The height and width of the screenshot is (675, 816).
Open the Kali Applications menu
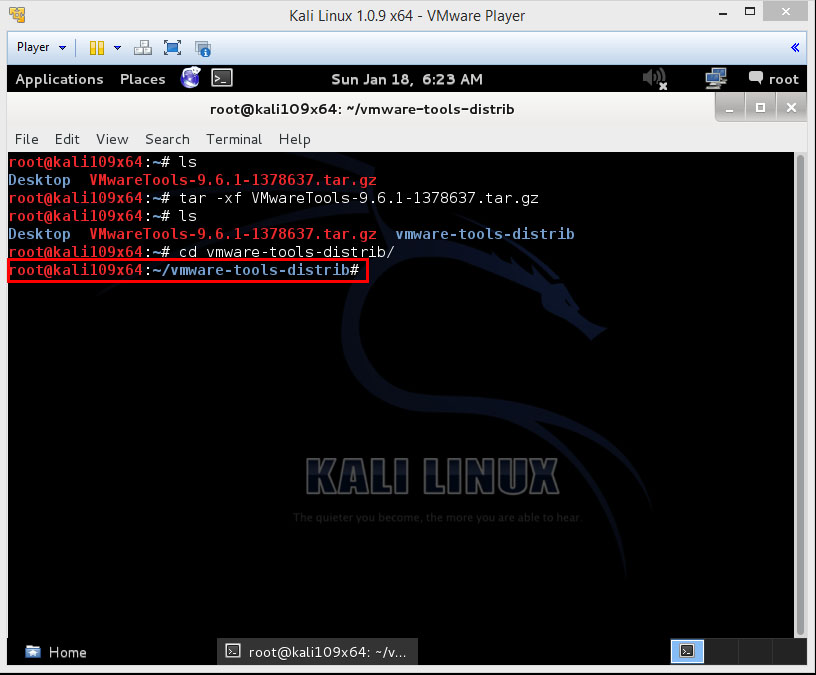(59, 79)
